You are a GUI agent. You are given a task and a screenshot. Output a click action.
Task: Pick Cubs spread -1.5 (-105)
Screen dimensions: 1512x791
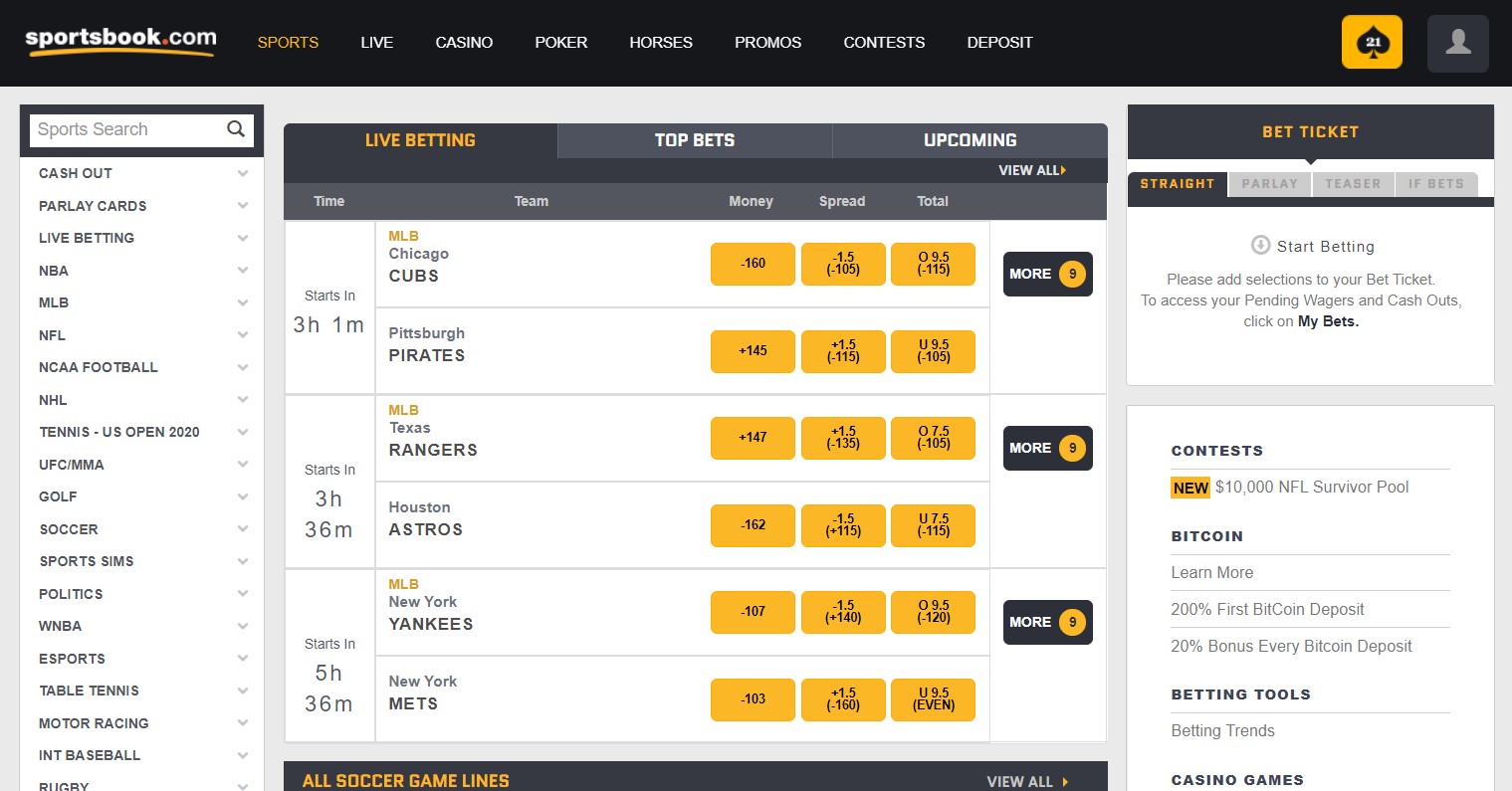coord(843,264)
